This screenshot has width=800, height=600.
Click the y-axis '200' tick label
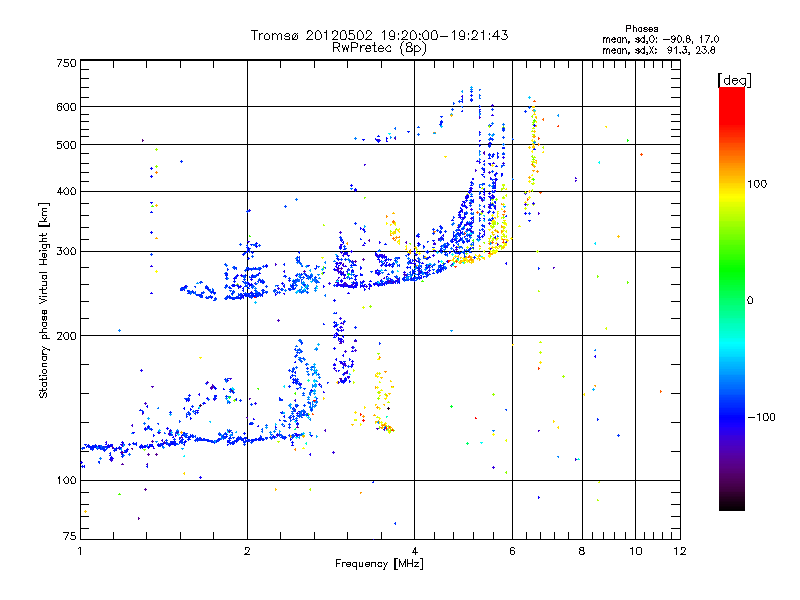[x=66, y=336]
